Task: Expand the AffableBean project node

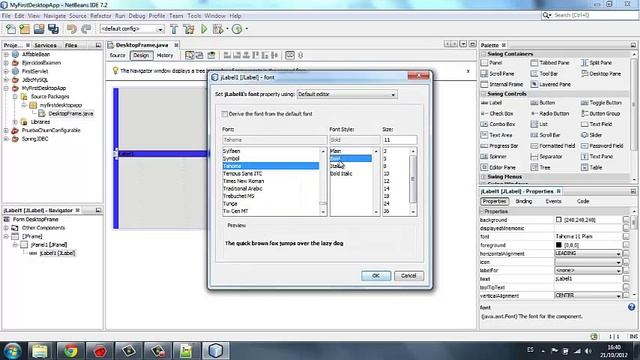Action: [6, 54]
